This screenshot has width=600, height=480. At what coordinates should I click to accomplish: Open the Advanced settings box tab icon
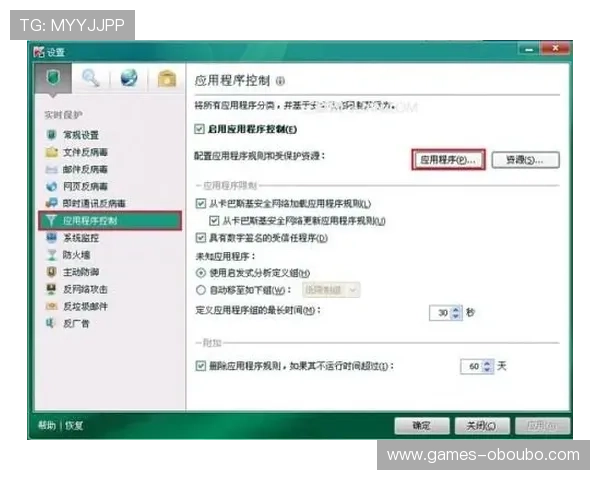tap(167, 78)
